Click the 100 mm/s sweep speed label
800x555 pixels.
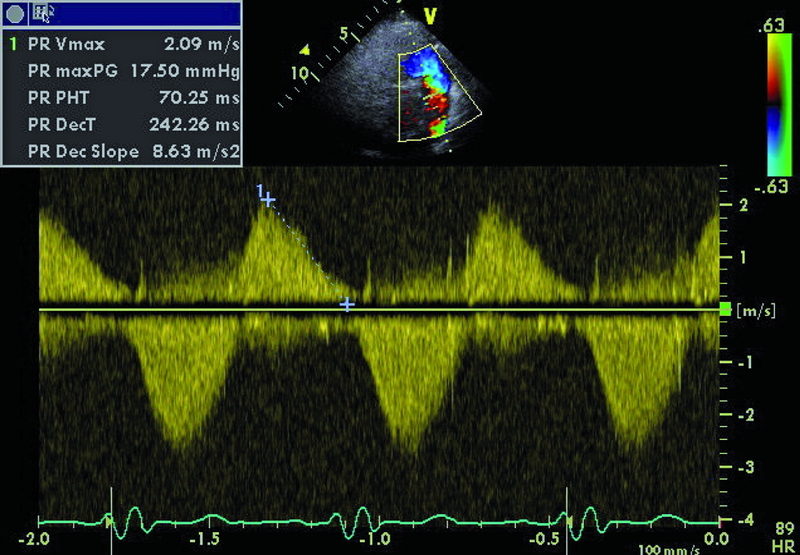665,547
